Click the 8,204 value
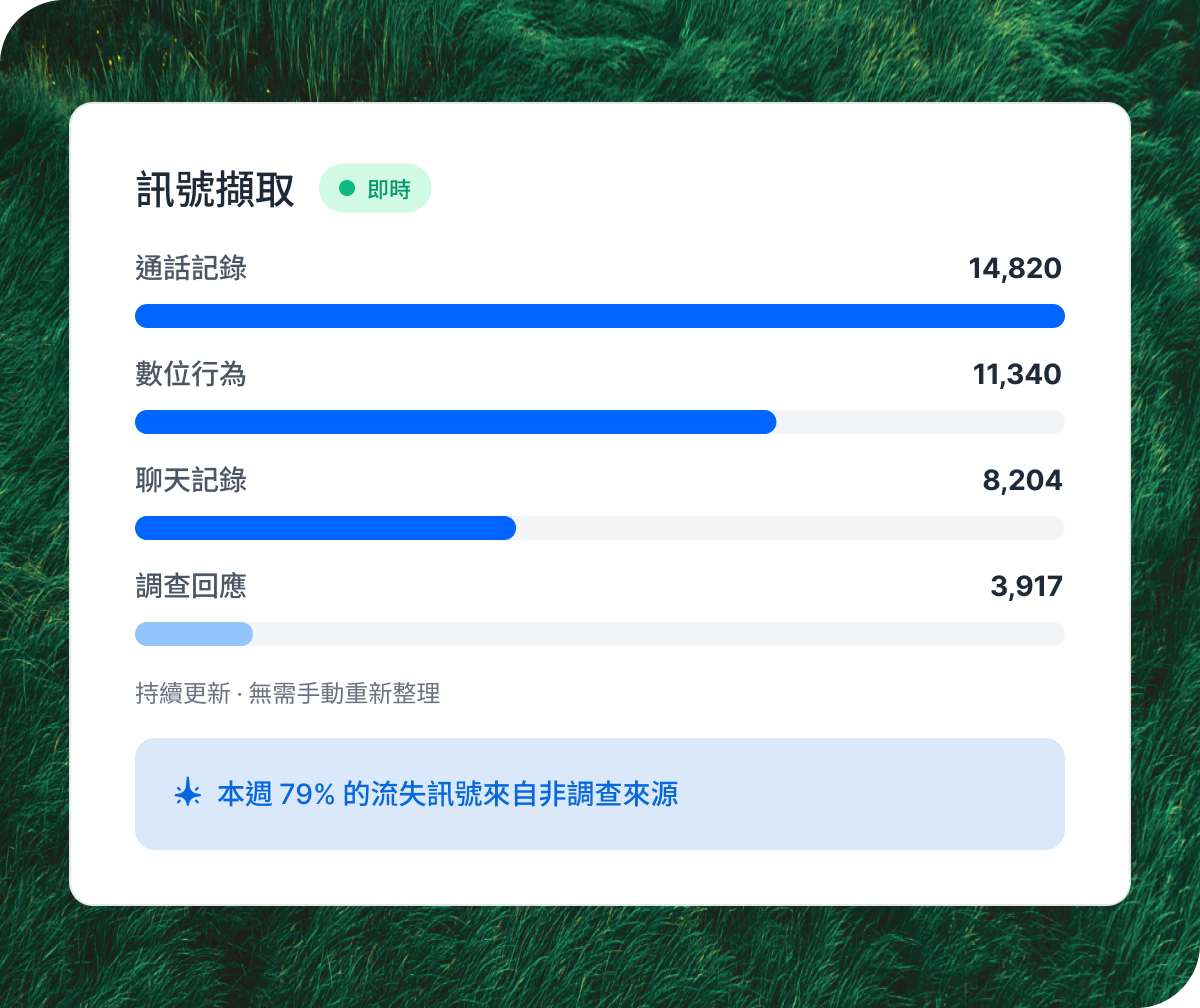The height and width of the screenshot is (1008, 1200). click(x=1022, y=481)
